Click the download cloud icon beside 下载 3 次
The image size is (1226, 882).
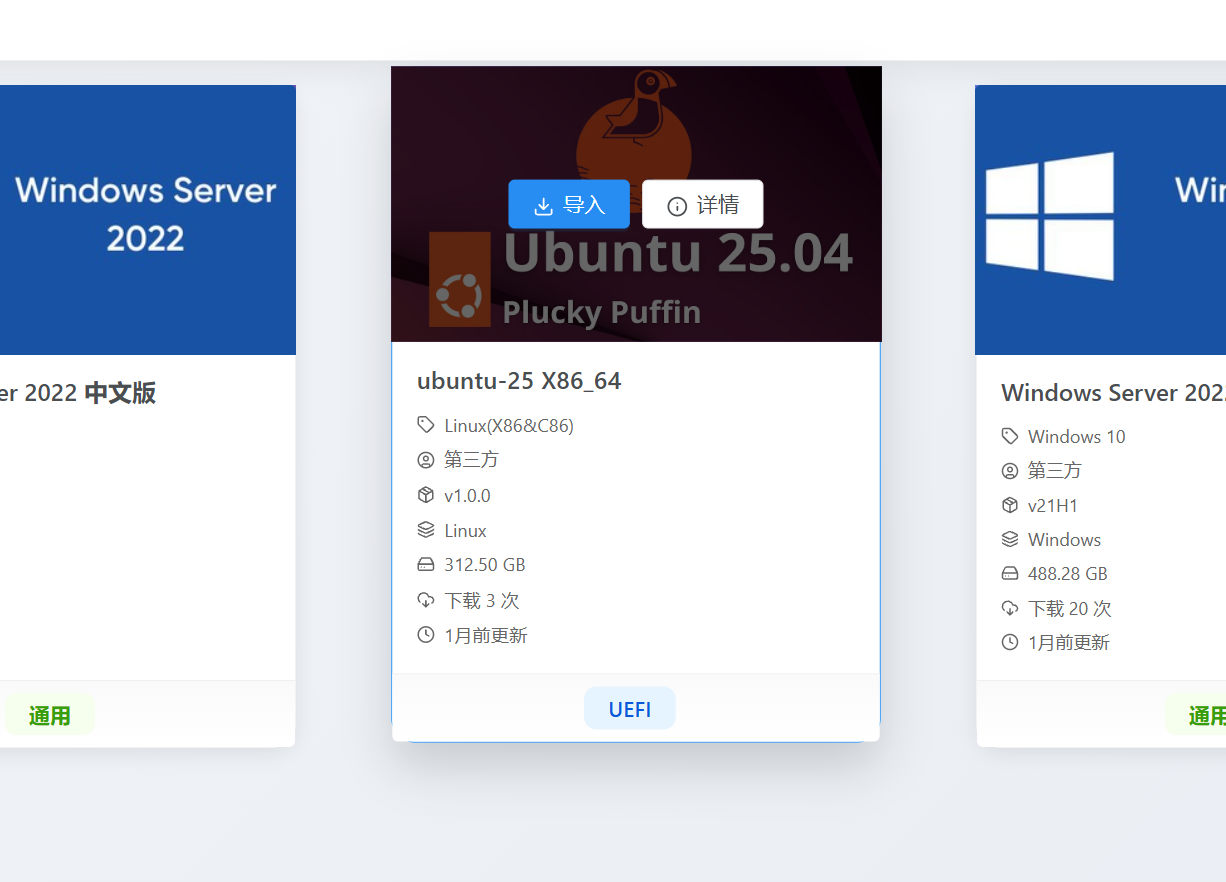tap(426, 600)
